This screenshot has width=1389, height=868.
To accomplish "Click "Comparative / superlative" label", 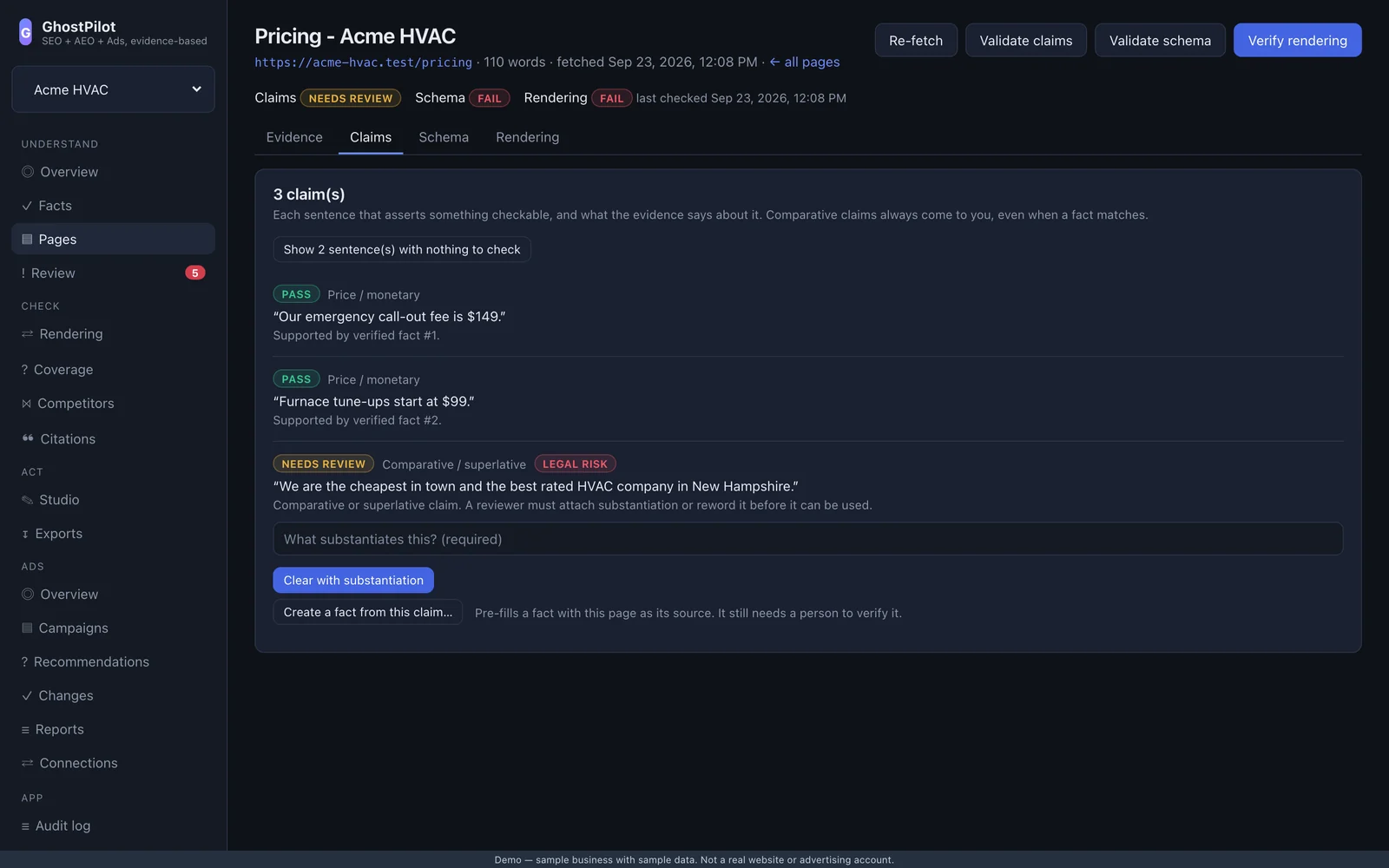I will [454, 464].
